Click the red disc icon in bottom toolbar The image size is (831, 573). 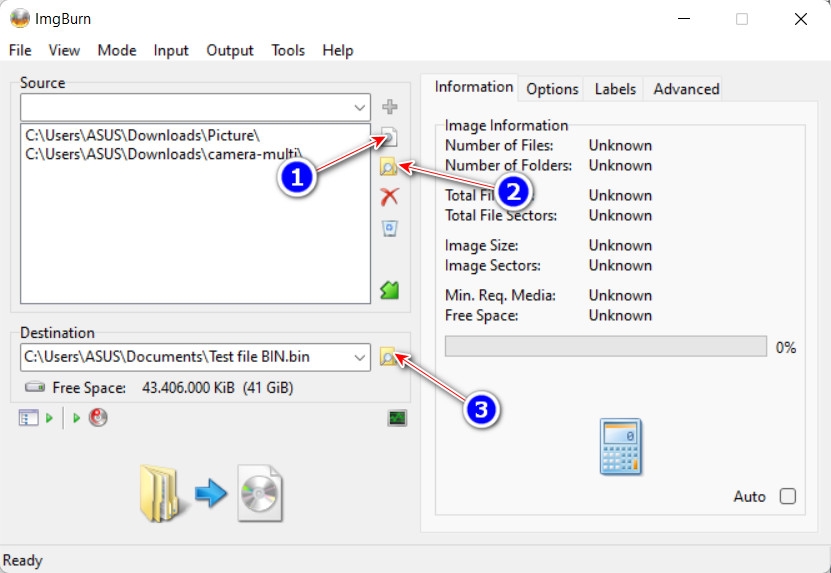point(98,418)
